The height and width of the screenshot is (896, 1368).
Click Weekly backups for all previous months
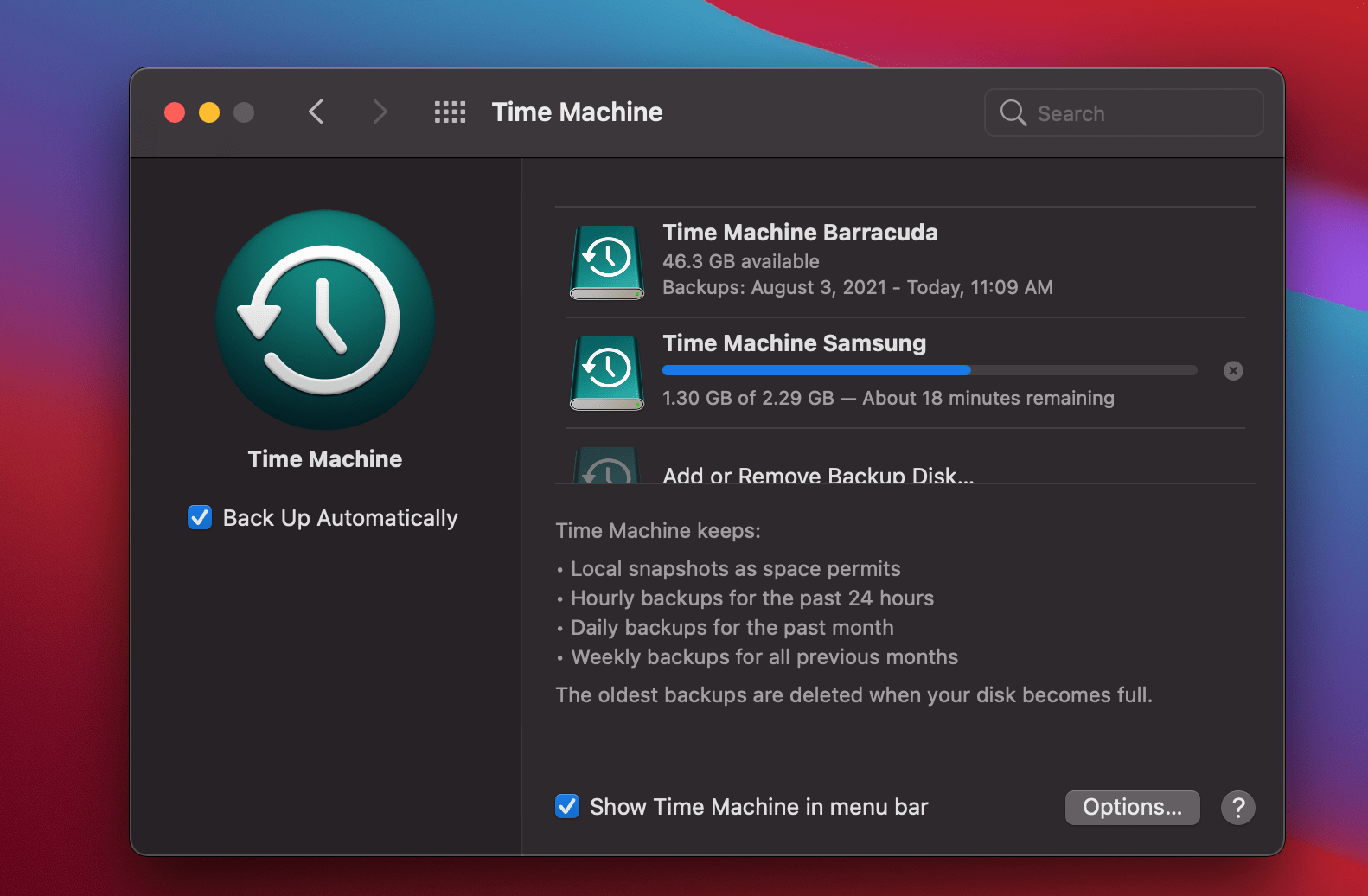tap(764, 657)
